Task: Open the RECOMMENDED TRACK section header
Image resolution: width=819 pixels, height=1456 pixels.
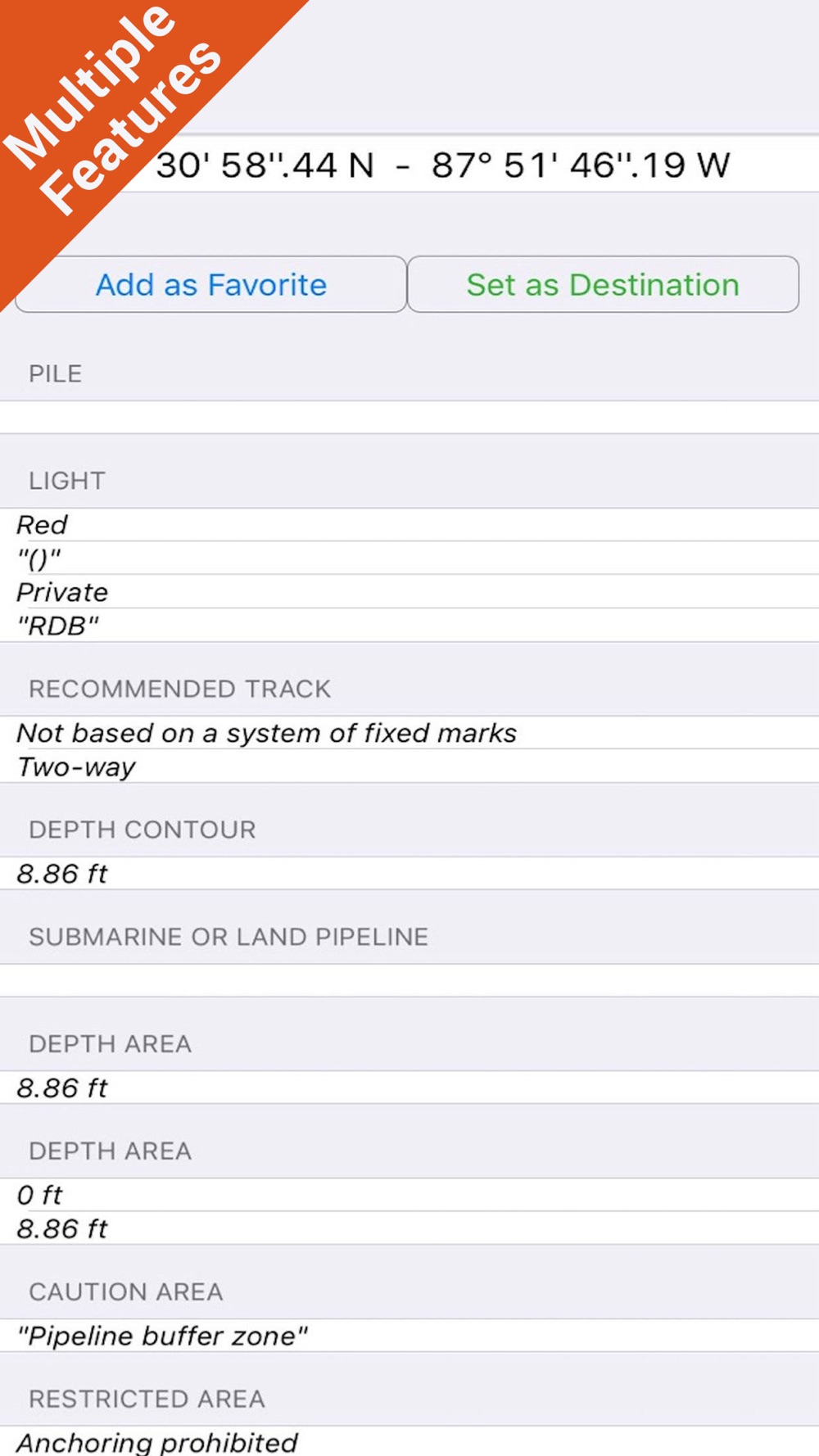Action: click(180, 689)
